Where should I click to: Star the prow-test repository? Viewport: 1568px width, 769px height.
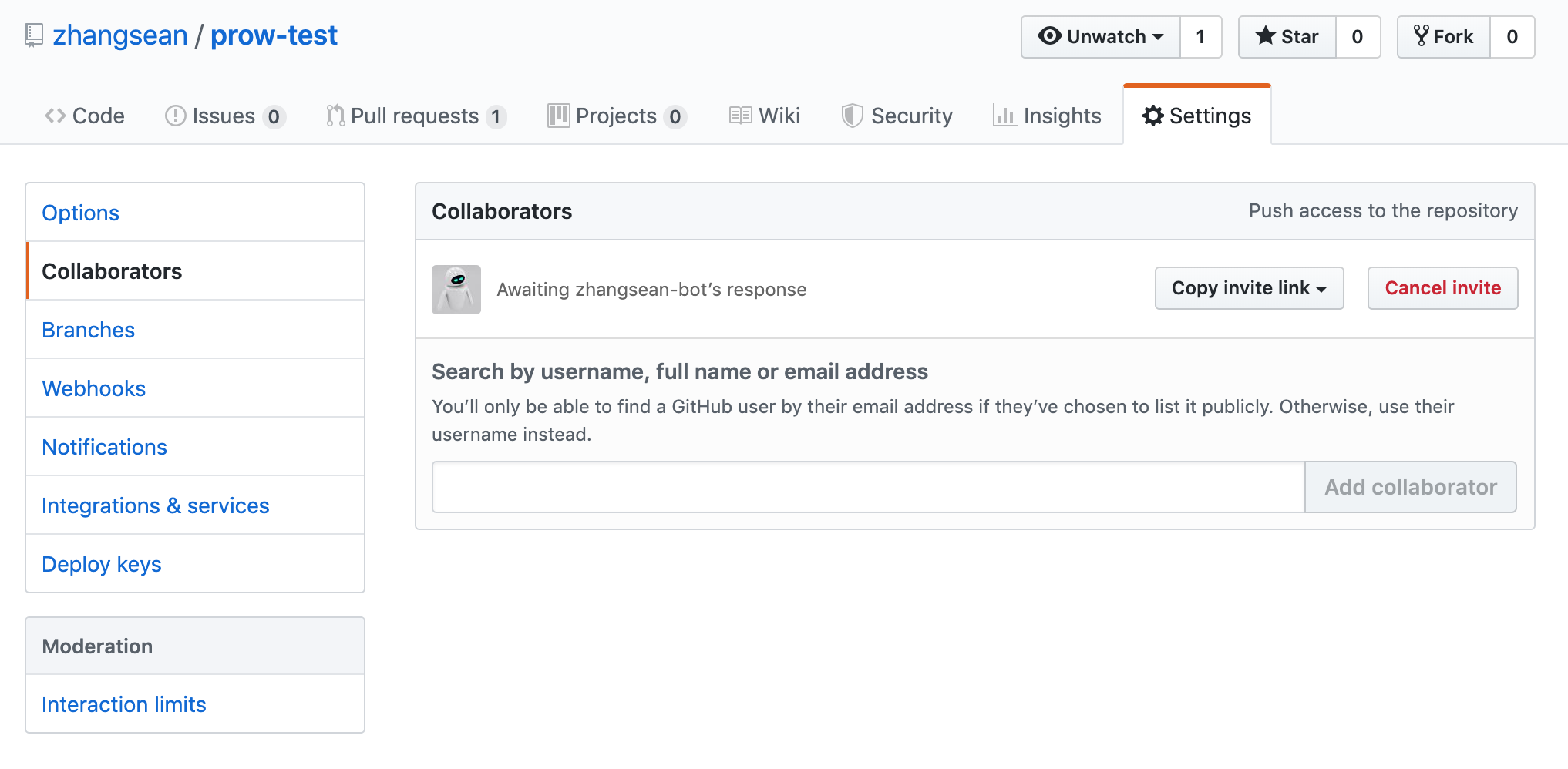(x=1287, y=37)
